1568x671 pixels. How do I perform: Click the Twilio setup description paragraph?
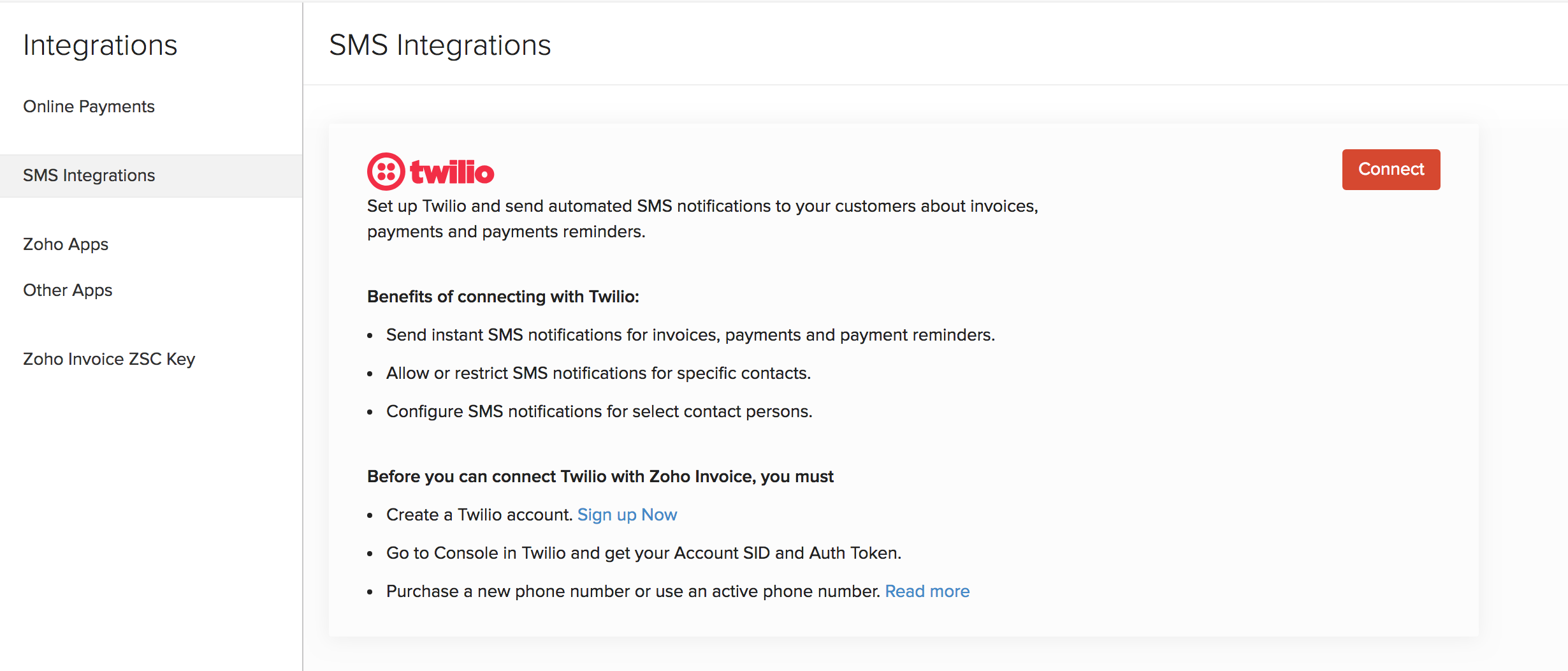[701, 219]
